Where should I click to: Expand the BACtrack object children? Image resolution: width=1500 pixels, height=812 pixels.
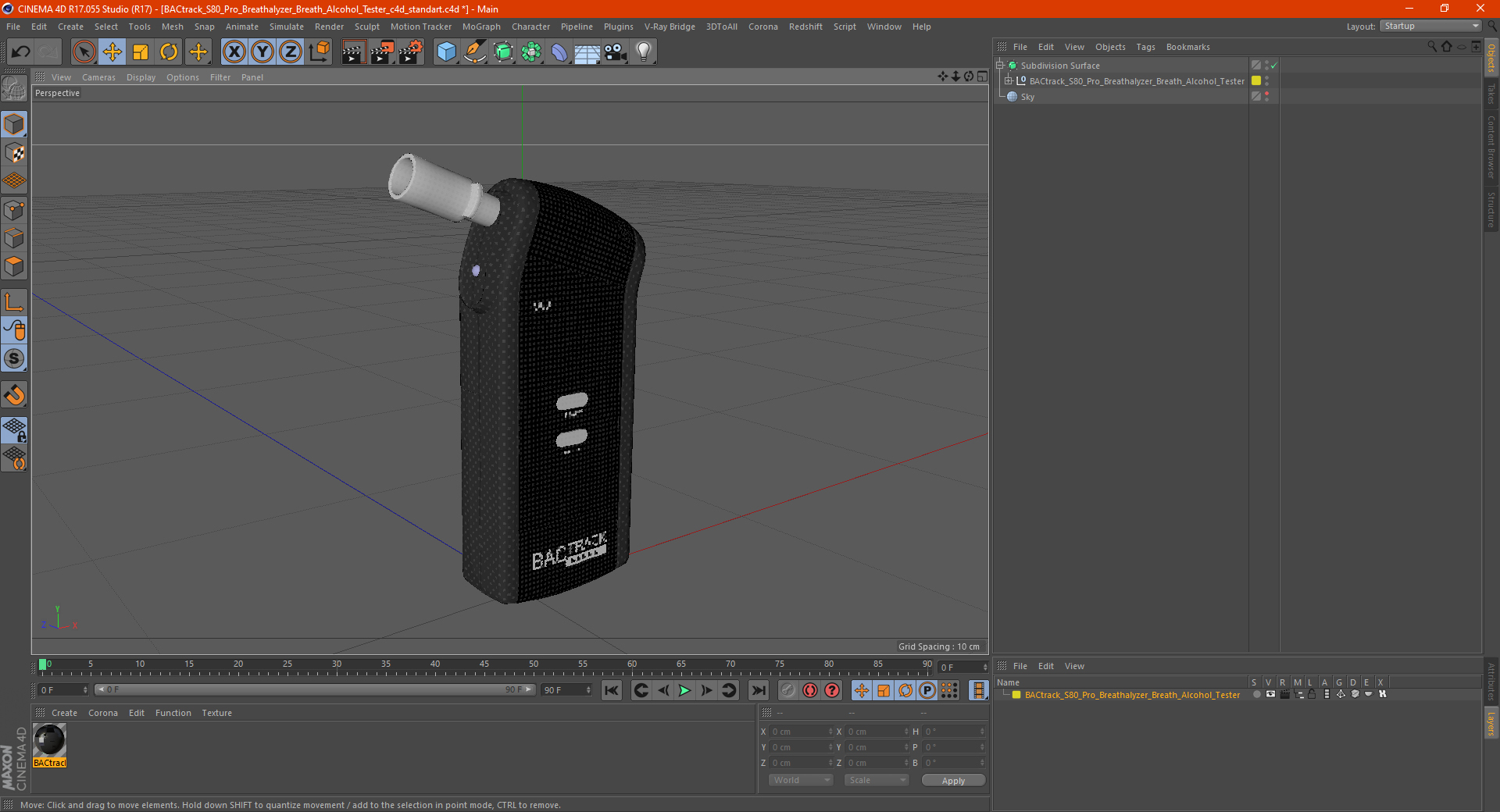1009,81
